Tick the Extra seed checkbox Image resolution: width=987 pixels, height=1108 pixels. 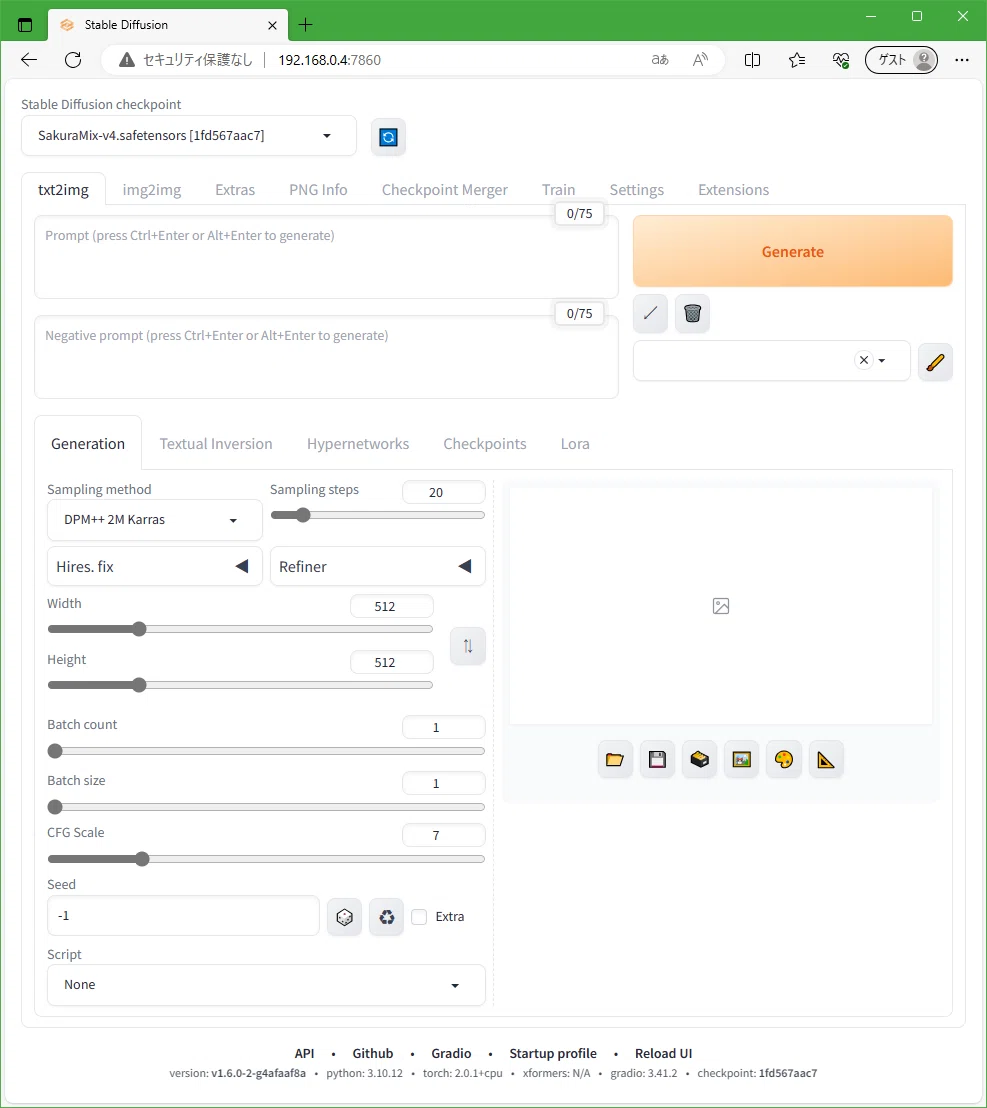419,917
